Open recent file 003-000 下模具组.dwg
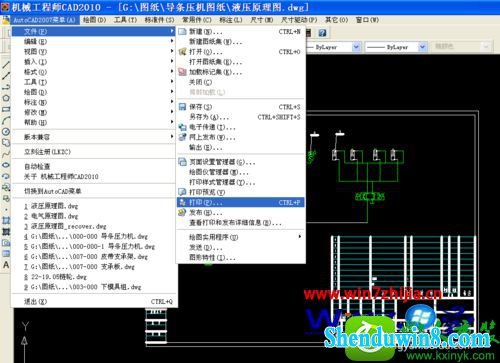This screenshot has height=363, width=500. point(94,286)
